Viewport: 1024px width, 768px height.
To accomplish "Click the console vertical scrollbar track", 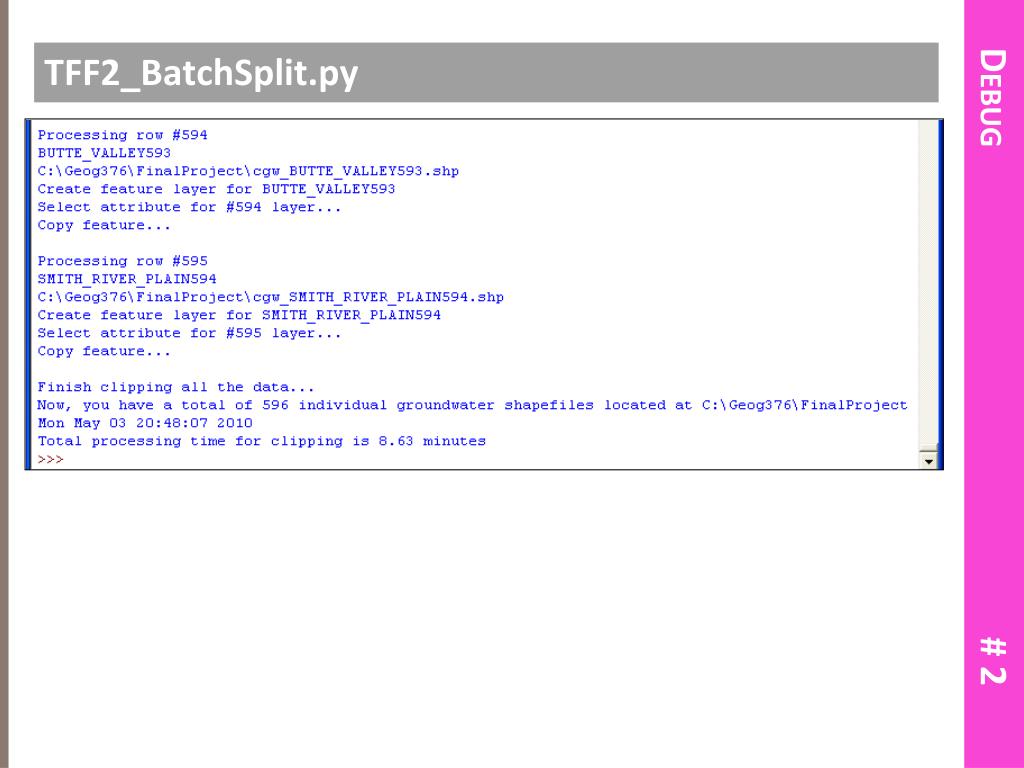I will pyautogui.click(x=928, y=283).
